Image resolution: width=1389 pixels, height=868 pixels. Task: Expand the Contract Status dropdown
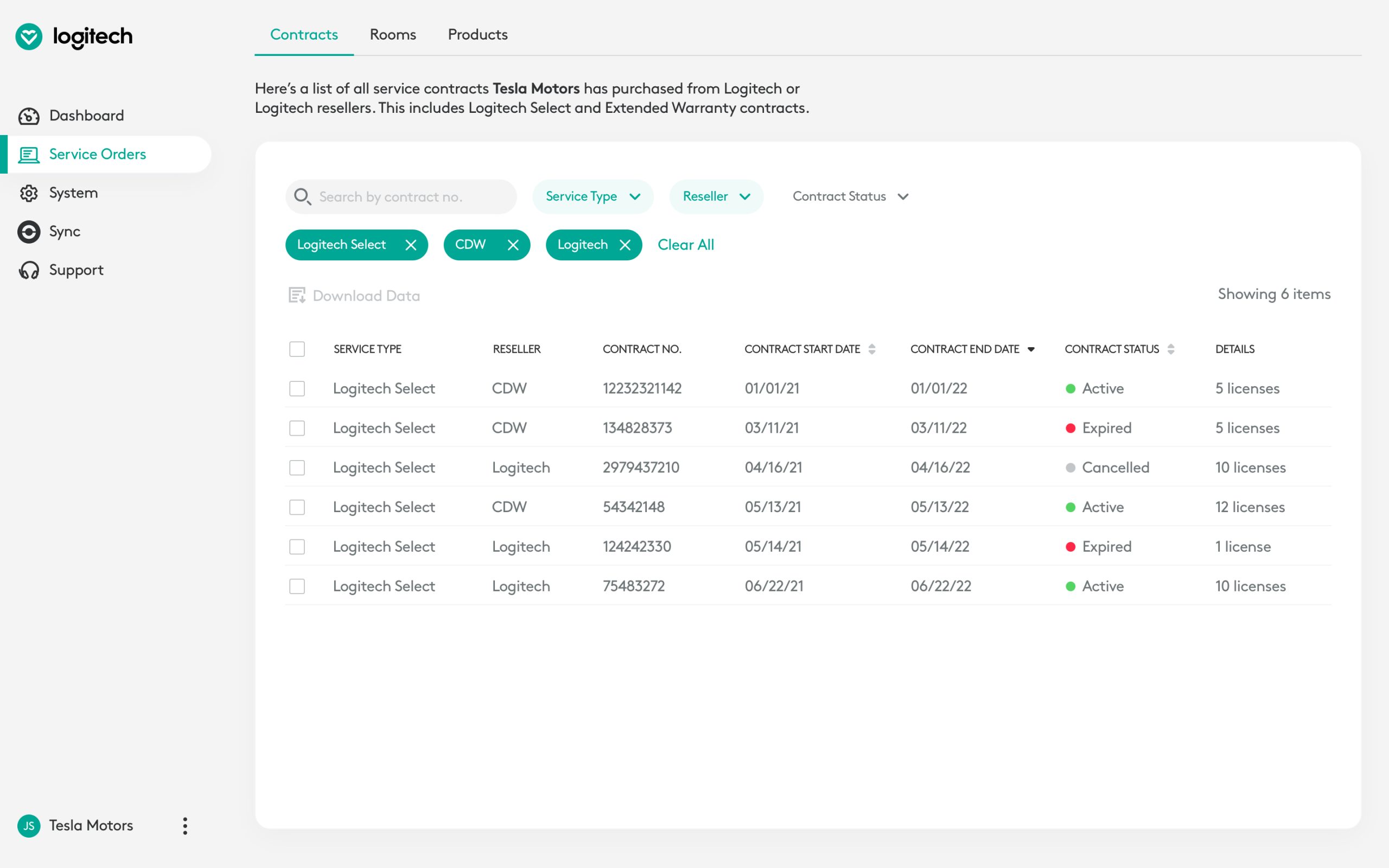tap(851, 196)
